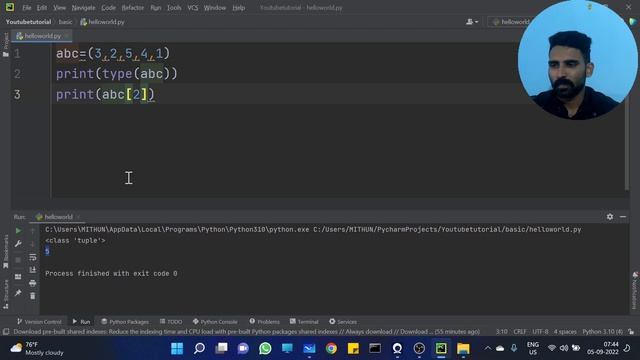Click Youtubetutorial breadcrumb

pos(28,22)
